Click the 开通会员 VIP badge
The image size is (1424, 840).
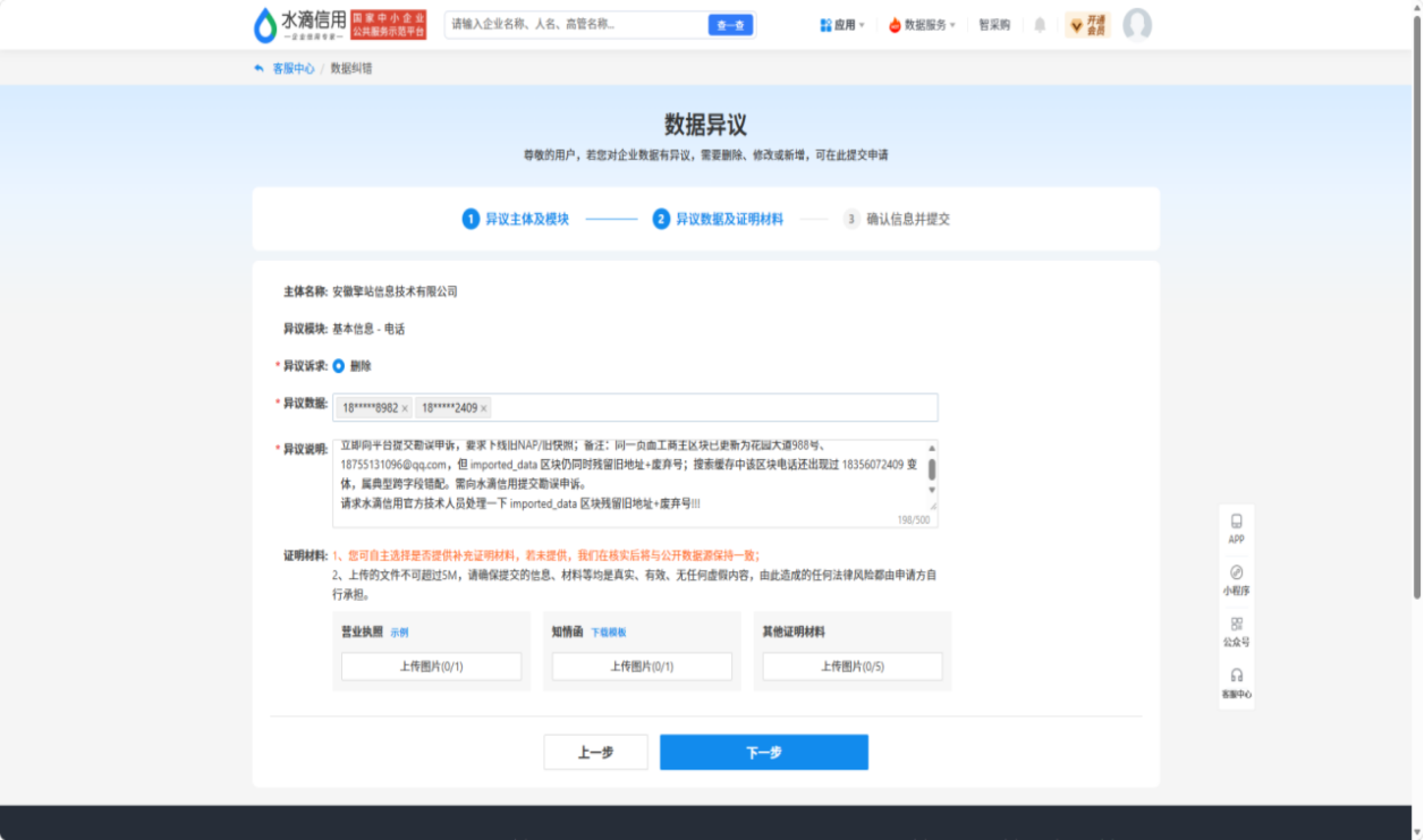tap(1088, 25)
